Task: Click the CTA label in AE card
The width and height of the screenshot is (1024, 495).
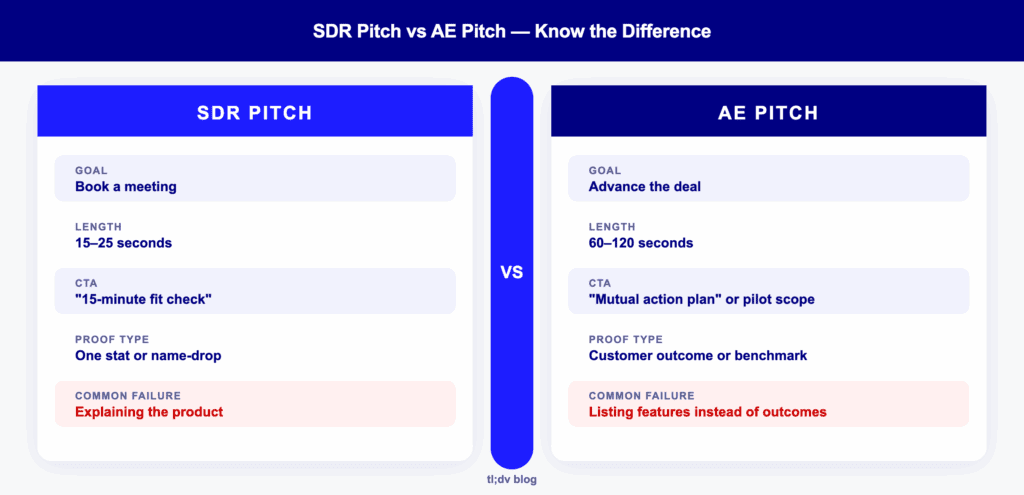Action: coord(600,283)
